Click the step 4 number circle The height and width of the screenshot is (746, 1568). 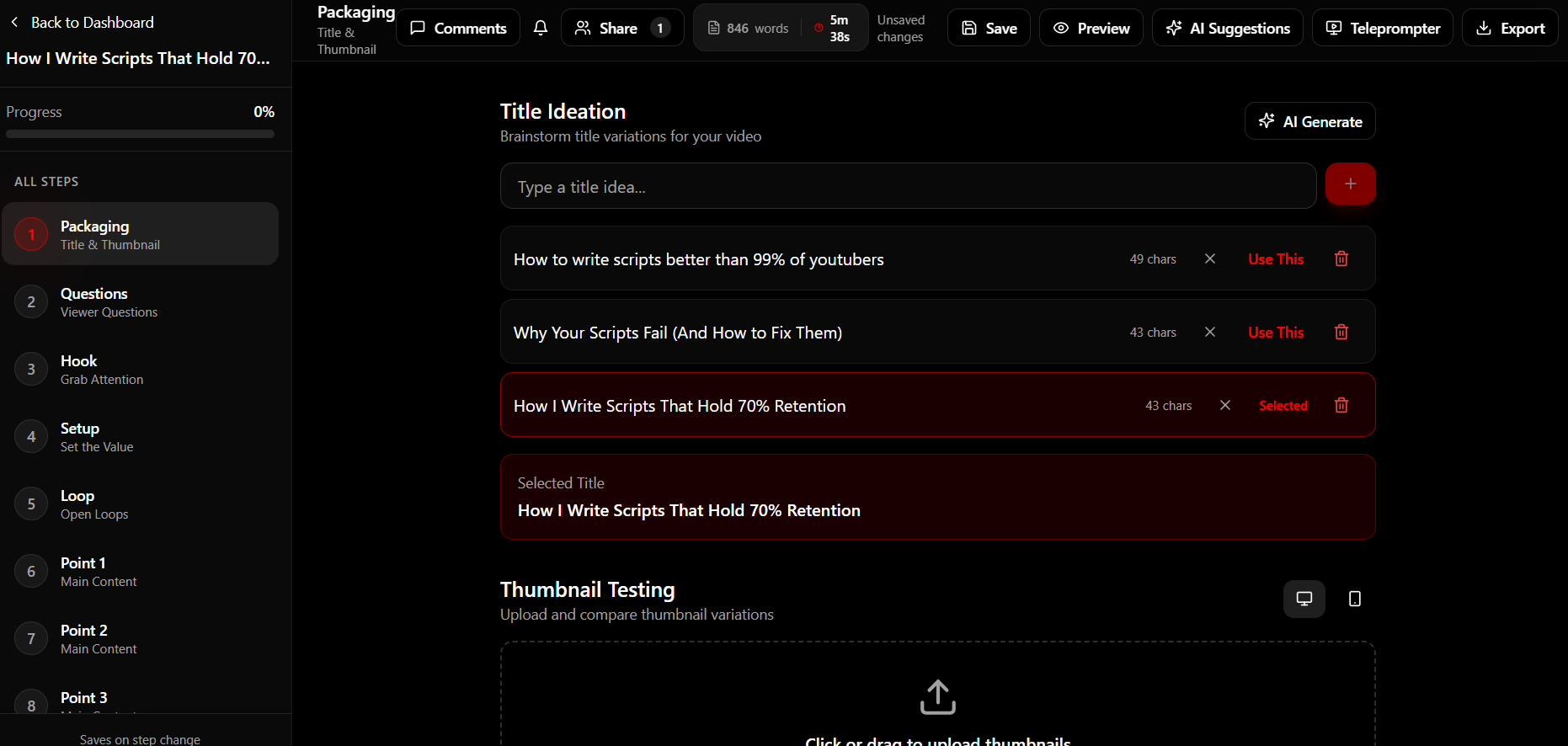click(31, 436)
